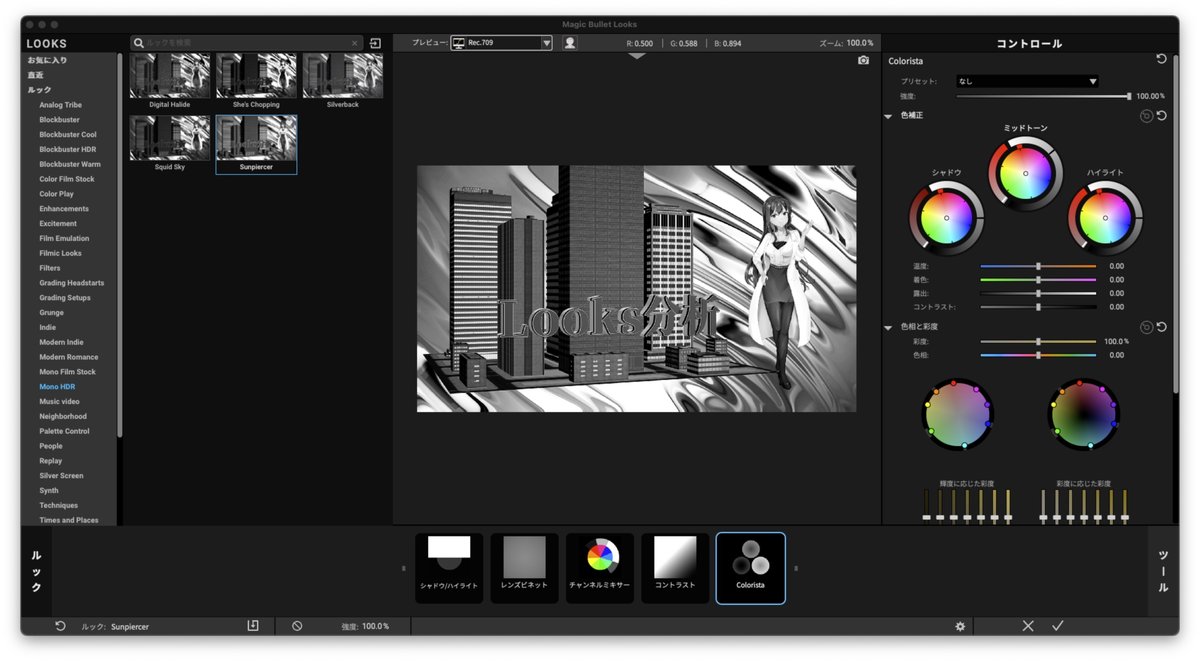Screen dimensions: 1200x661
Task: Select the コントラスト tool in chain
Action: point(675,568)
